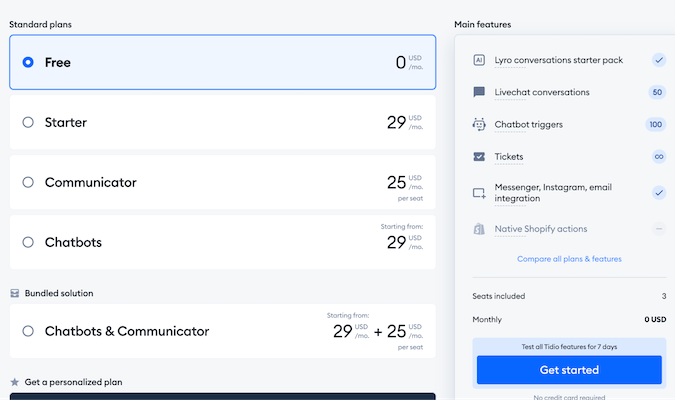
Task: Click the Bundled solution icon
Action: pos(15,293)
